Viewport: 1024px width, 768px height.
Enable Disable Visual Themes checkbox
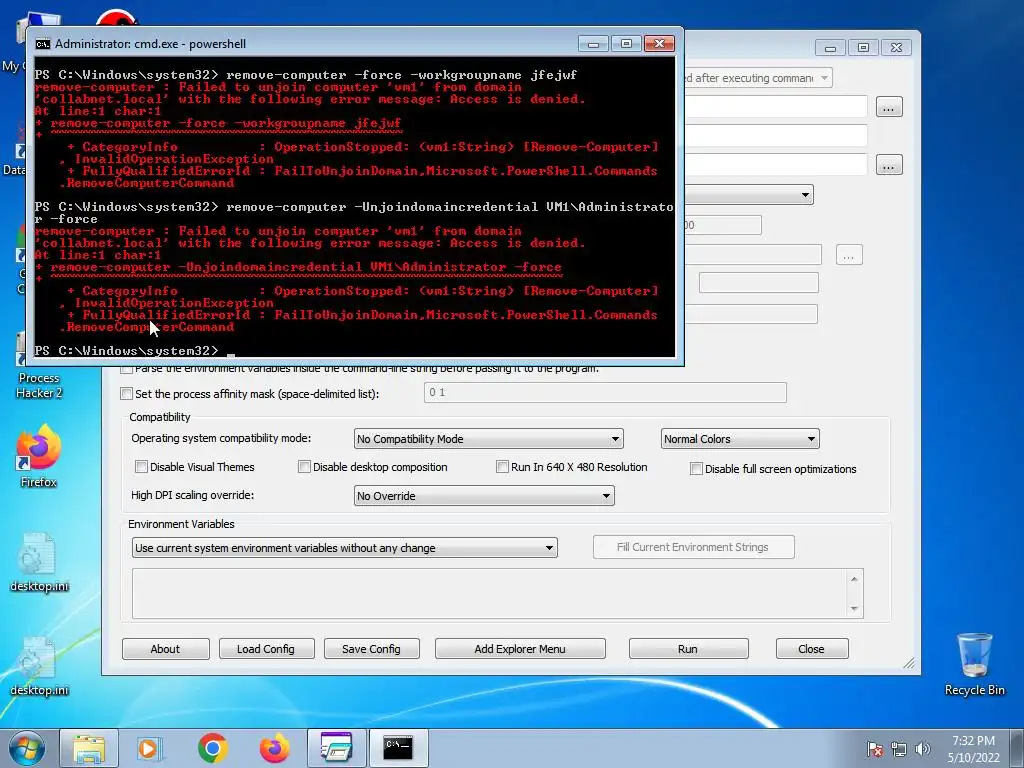[x=141, y=467]
